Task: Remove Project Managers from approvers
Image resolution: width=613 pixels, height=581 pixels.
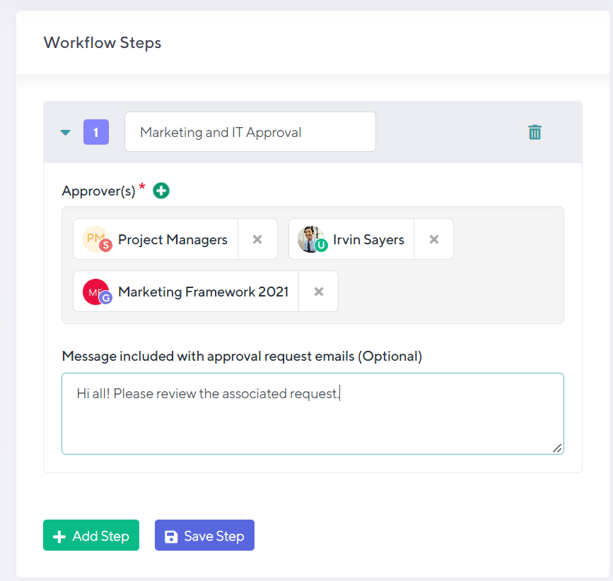Action: [257, 240]
